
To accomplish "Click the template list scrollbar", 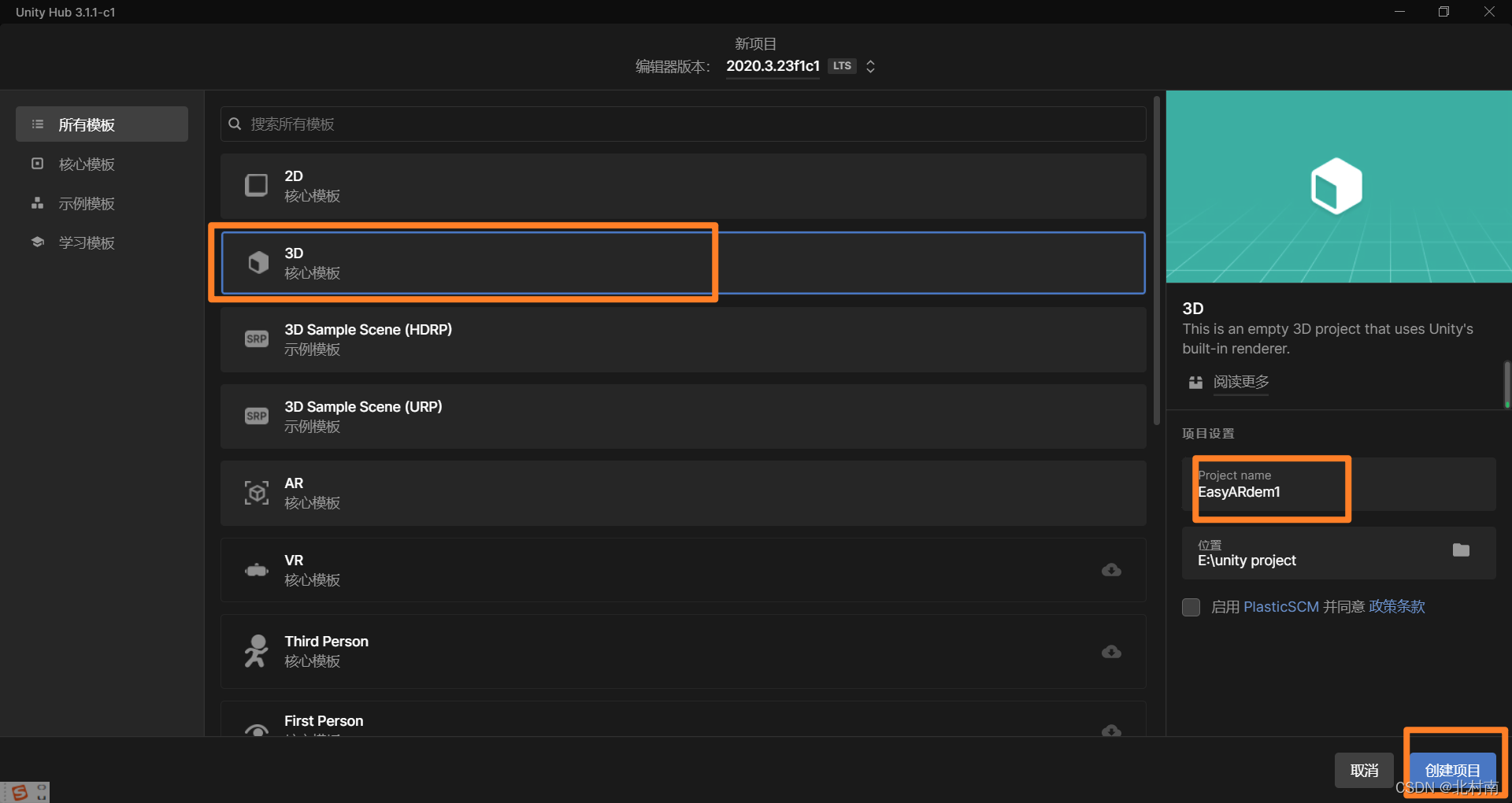I will 1156,260.
